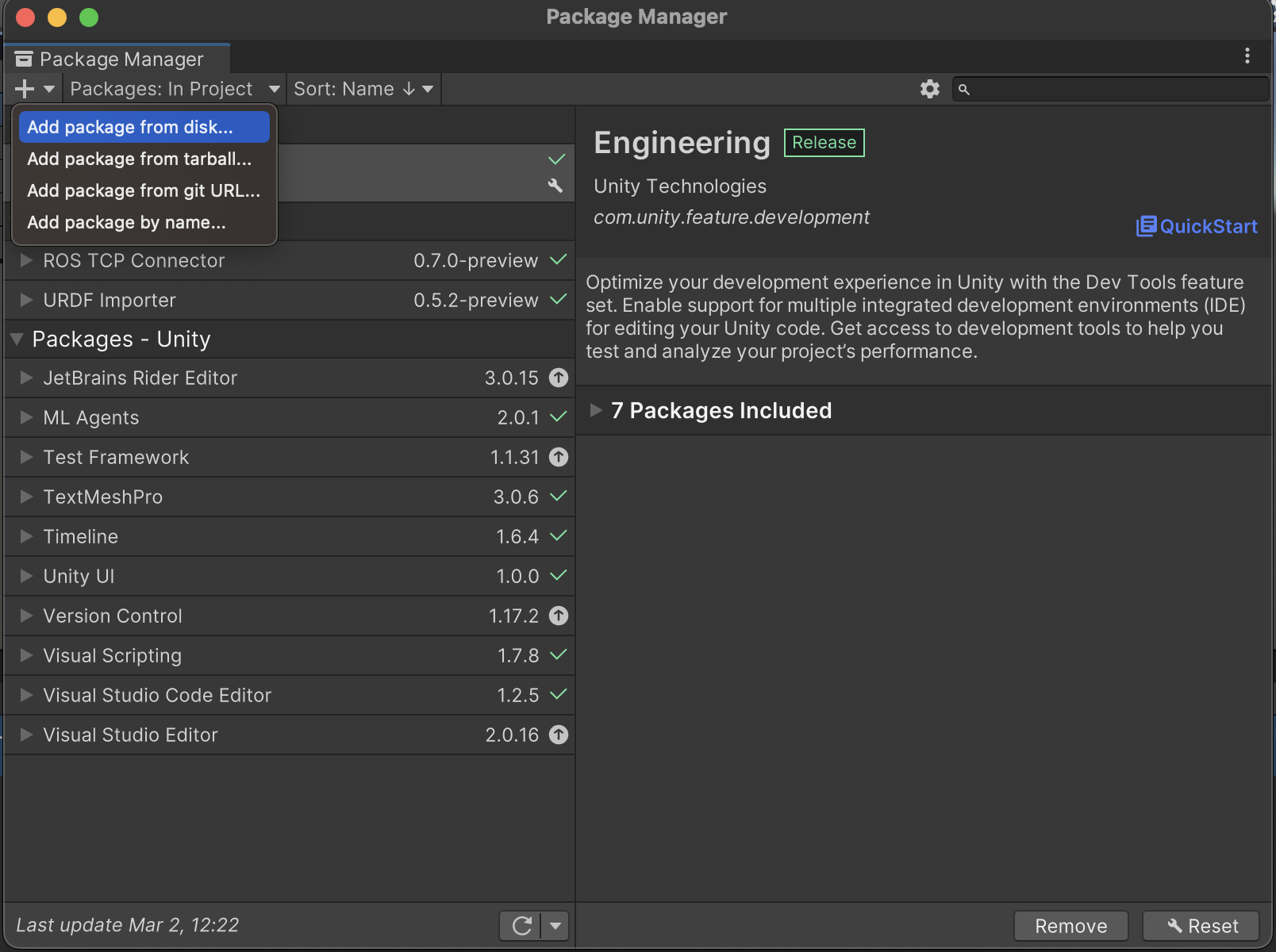Click the Reset button
This screenshot has width=1276, height=952.
click(x=1201, y=926)
